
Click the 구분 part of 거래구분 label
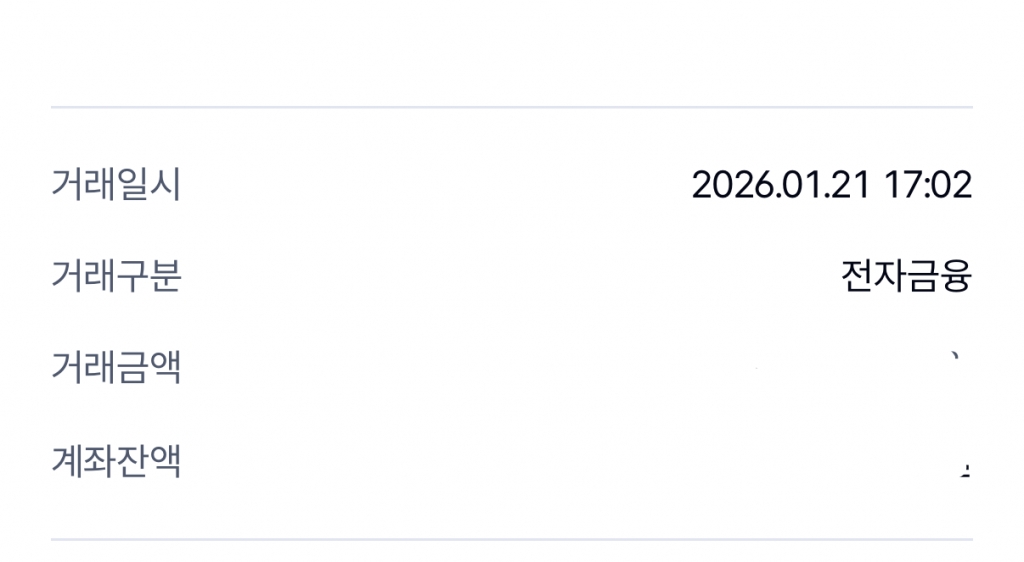pyautogui.click(x=149, y=276)
